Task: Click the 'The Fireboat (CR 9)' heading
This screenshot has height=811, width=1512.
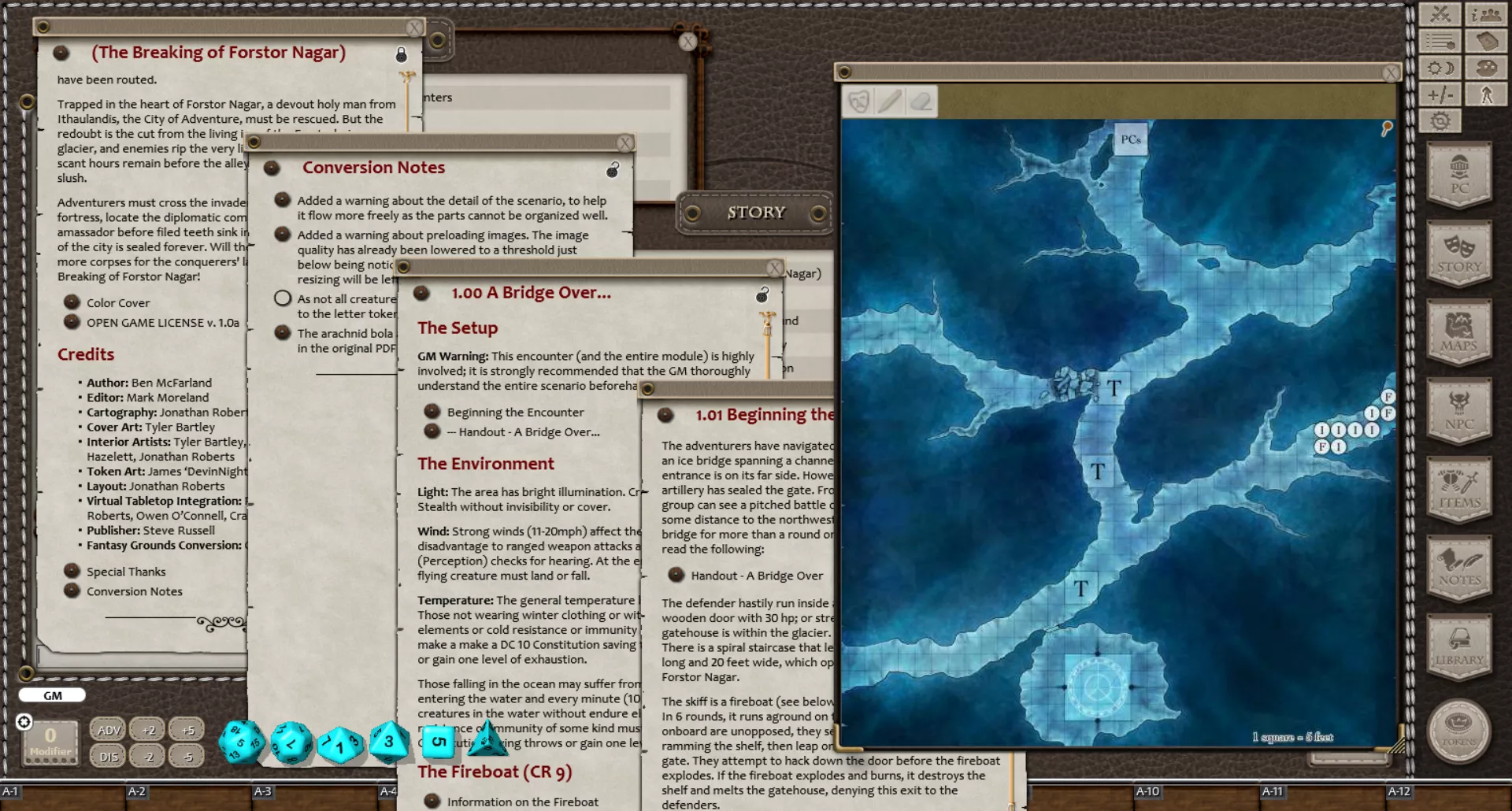Action: point(495,772)
